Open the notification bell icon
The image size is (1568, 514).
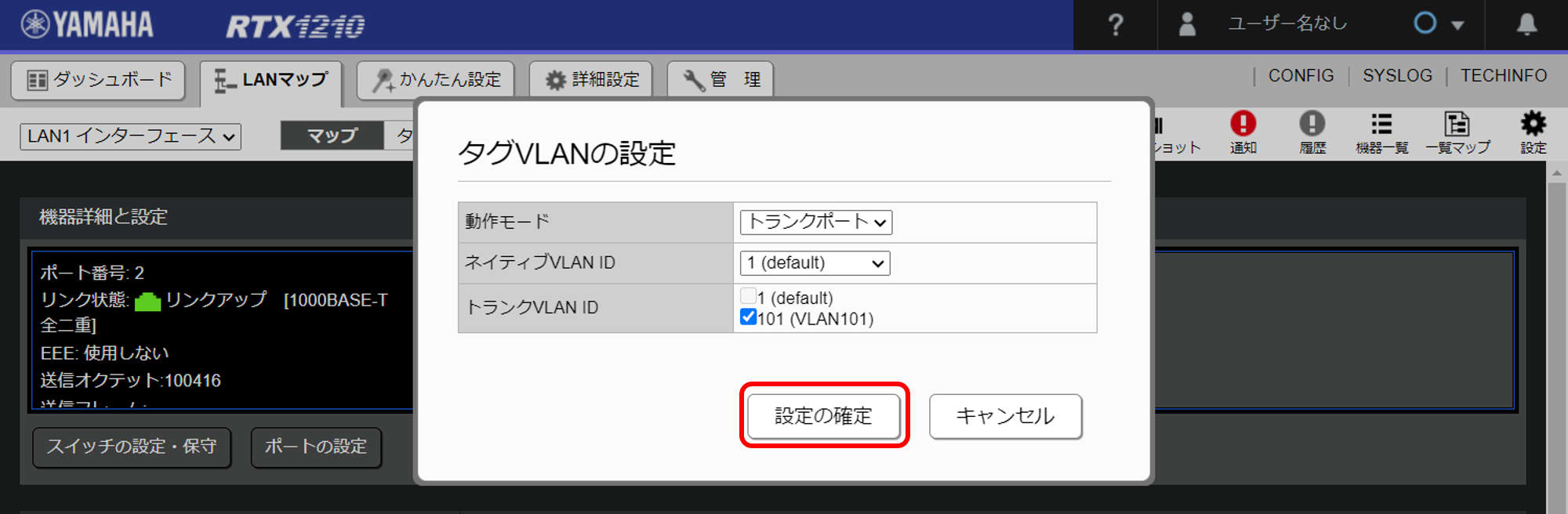(1526, 24)
